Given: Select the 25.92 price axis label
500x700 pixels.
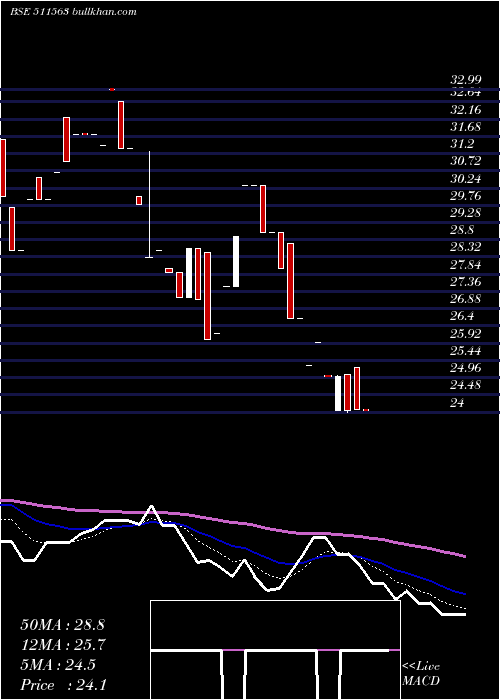Looking at the screenshot, I should pyautogui.click(x=466, y=333).
